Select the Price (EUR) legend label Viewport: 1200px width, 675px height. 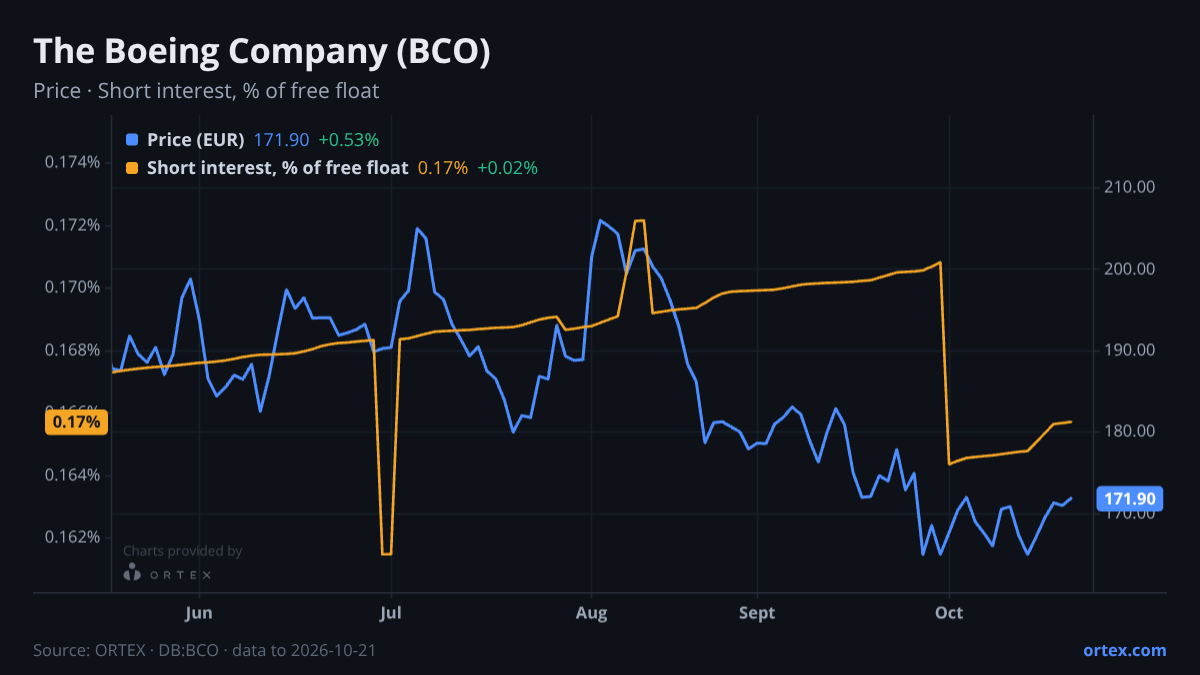point(195,140)
